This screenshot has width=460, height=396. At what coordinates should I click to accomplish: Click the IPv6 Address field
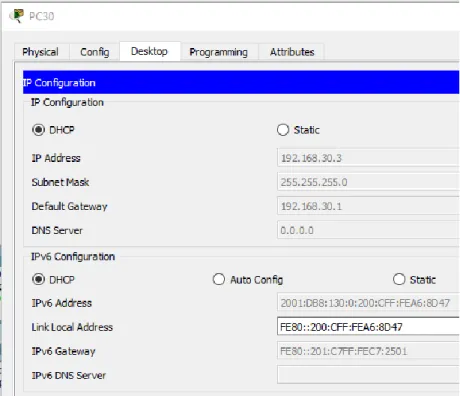368,303
